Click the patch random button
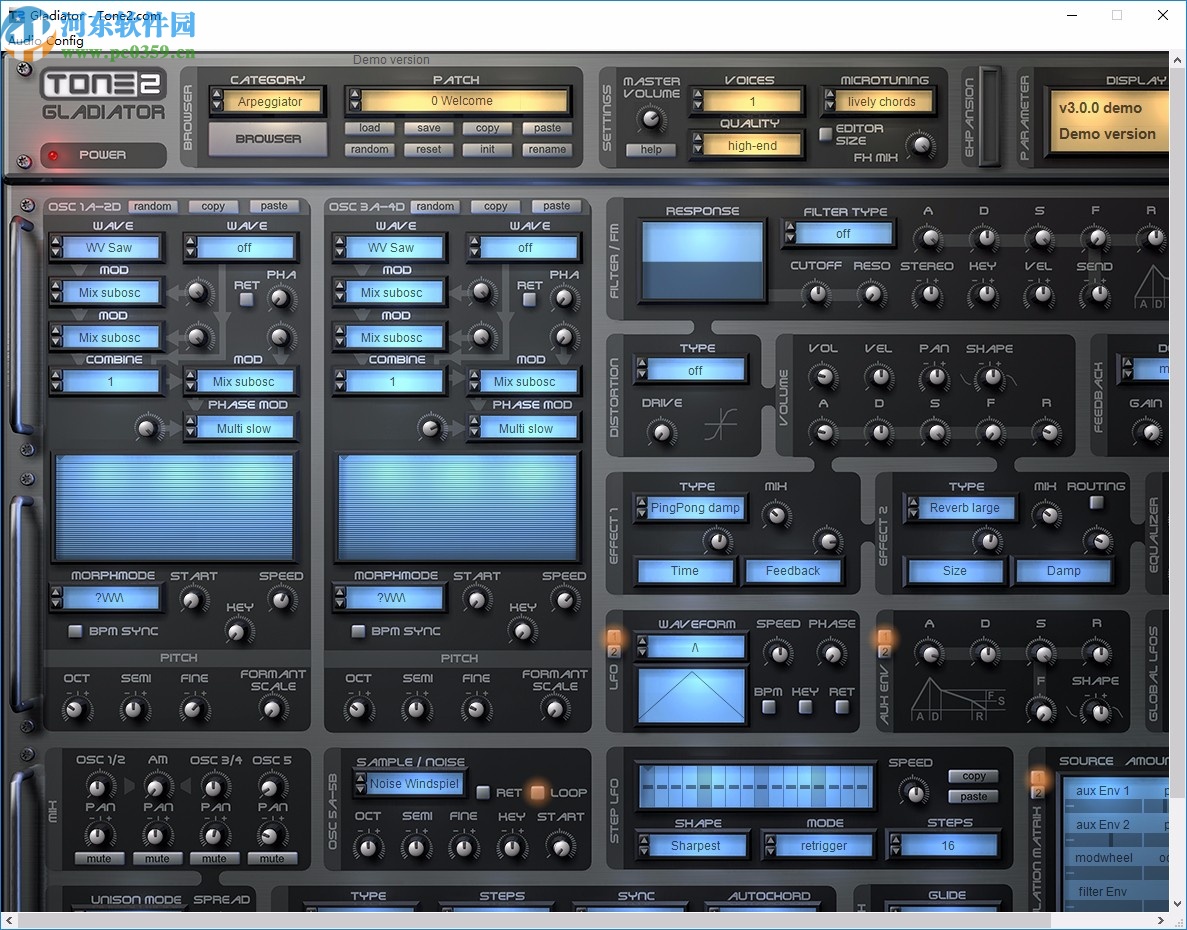Screen dimensions: 1187x930 [369, 149]
